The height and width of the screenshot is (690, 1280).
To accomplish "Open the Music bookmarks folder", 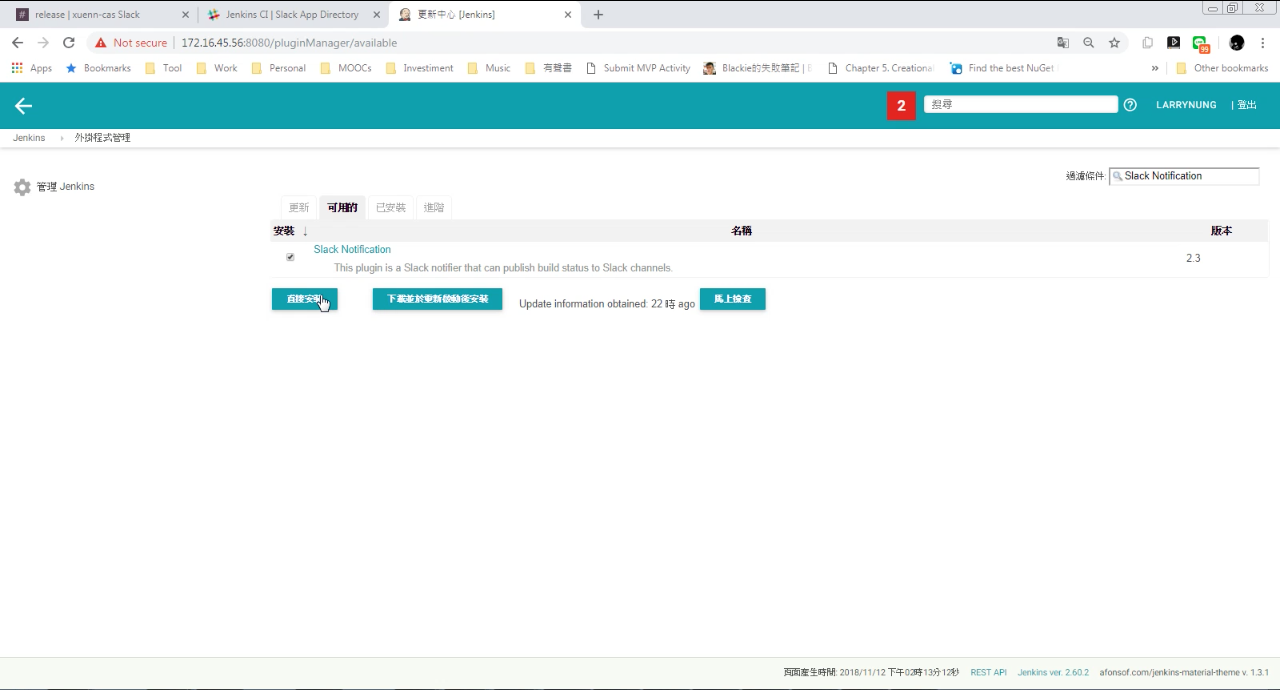I will (x=489, y=68).
